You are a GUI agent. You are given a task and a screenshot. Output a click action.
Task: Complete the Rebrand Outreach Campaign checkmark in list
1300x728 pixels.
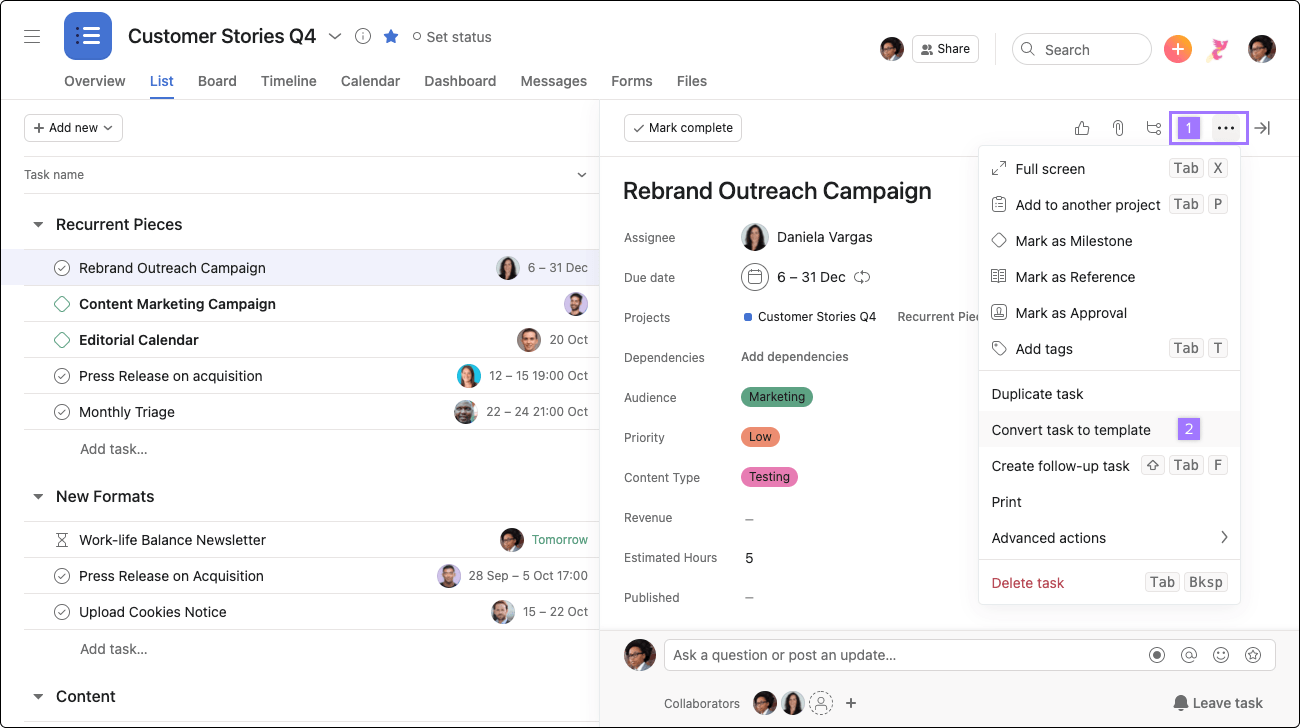[x=62, y=268]
